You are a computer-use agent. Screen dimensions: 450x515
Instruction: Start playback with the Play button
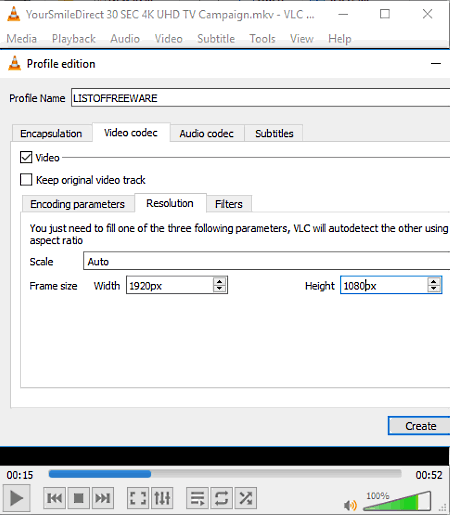click(x=16, y=498)
